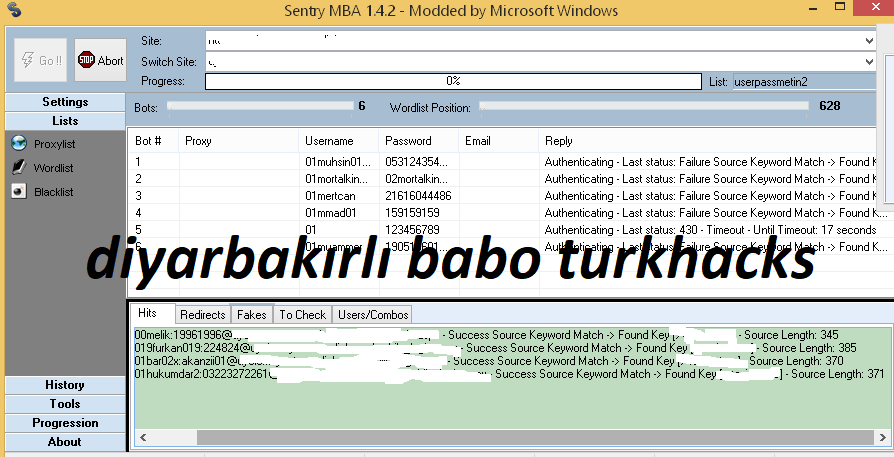Click the Hits line with Source Length 385
This screenshot has width=894, height=457.
coord(495,348)
